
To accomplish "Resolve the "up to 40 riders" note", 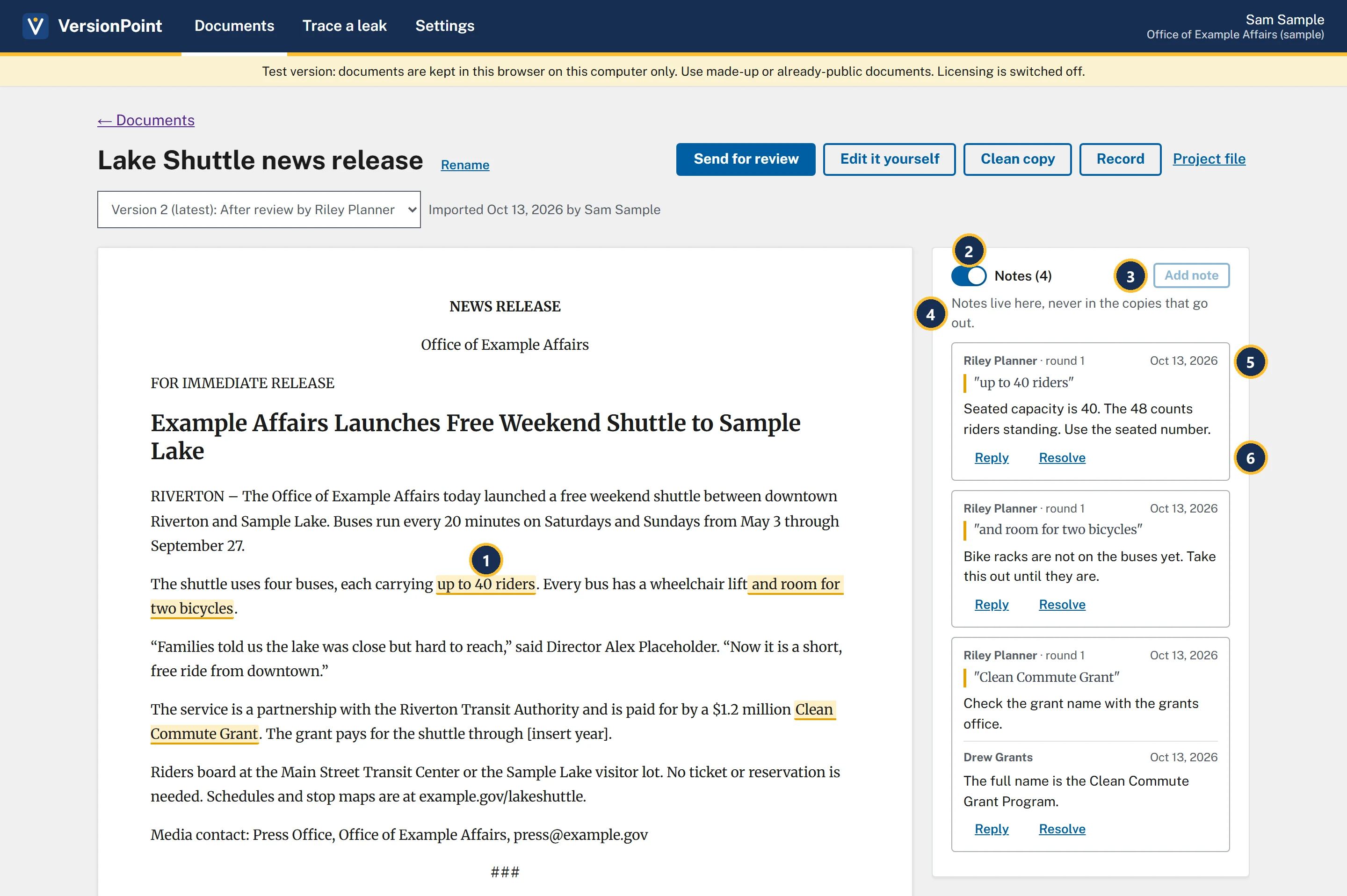I will pos(1062,458).
